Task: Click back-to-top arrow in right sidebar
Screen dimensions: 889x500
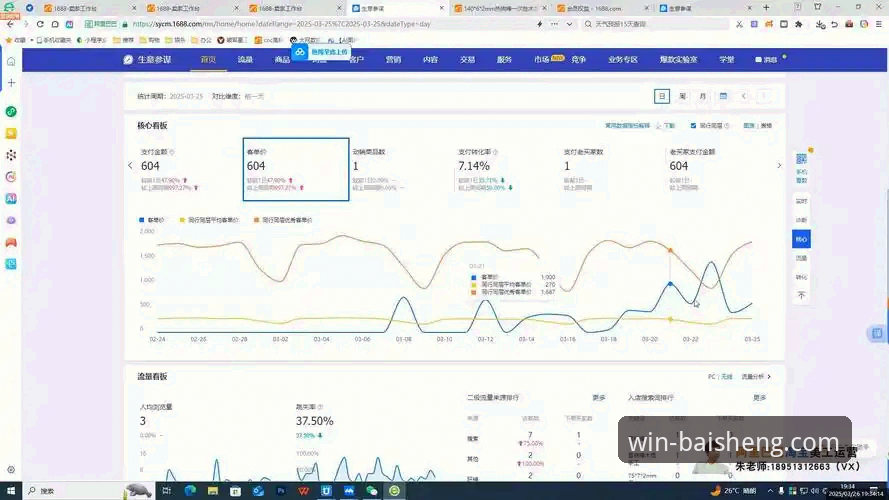Action: (x=801, y=295)
